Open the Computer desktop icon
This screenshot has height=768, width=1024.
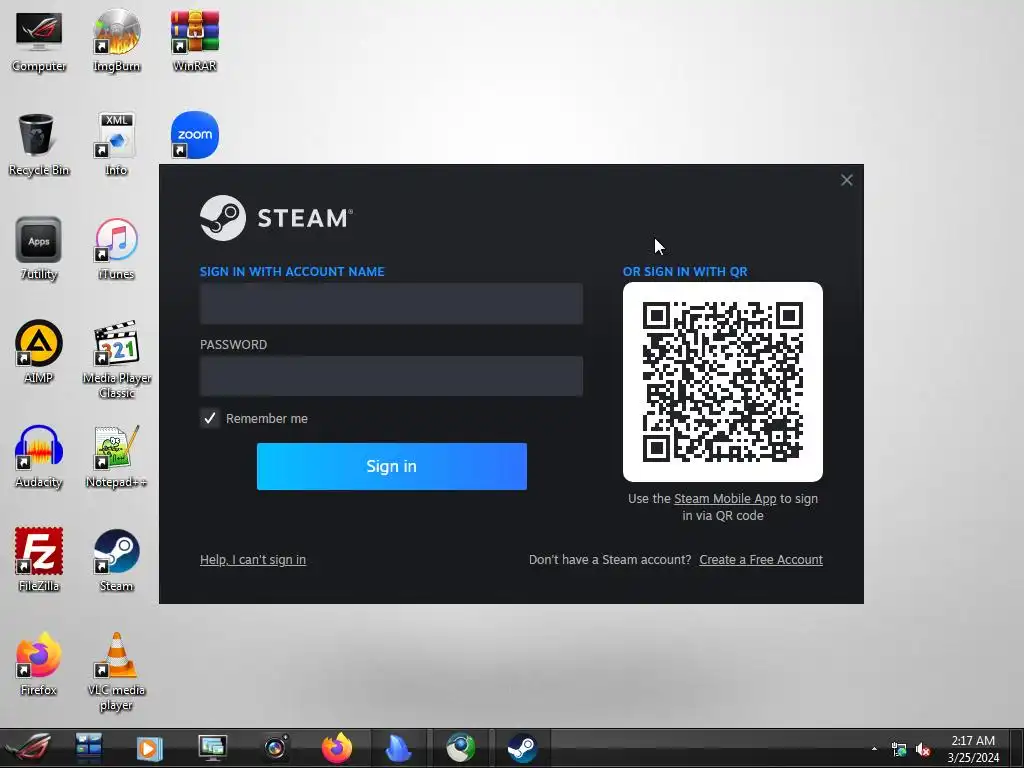point(39,40)
